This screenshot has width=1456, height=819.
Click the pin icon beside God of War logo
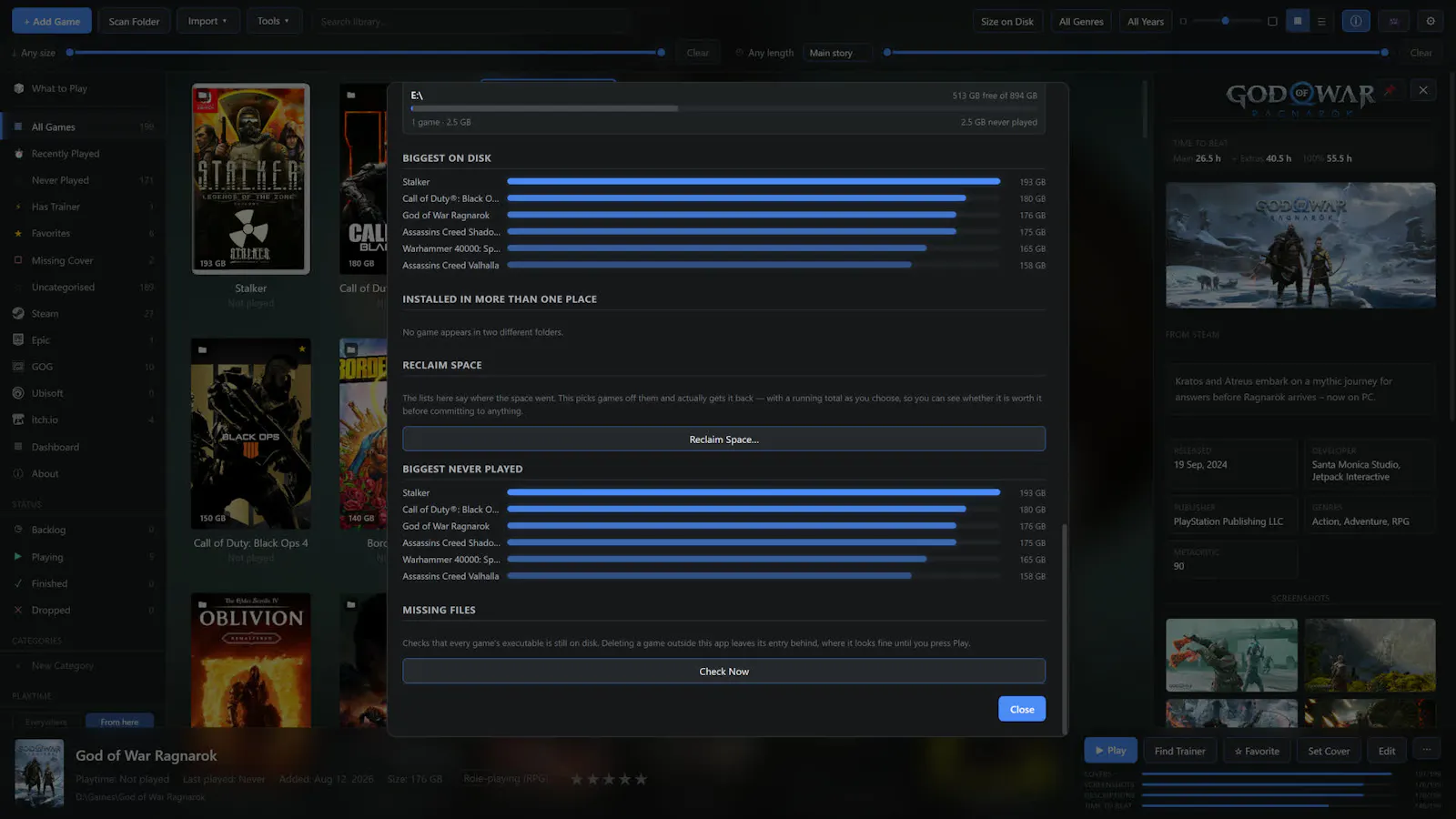[x=1390, y=90]
